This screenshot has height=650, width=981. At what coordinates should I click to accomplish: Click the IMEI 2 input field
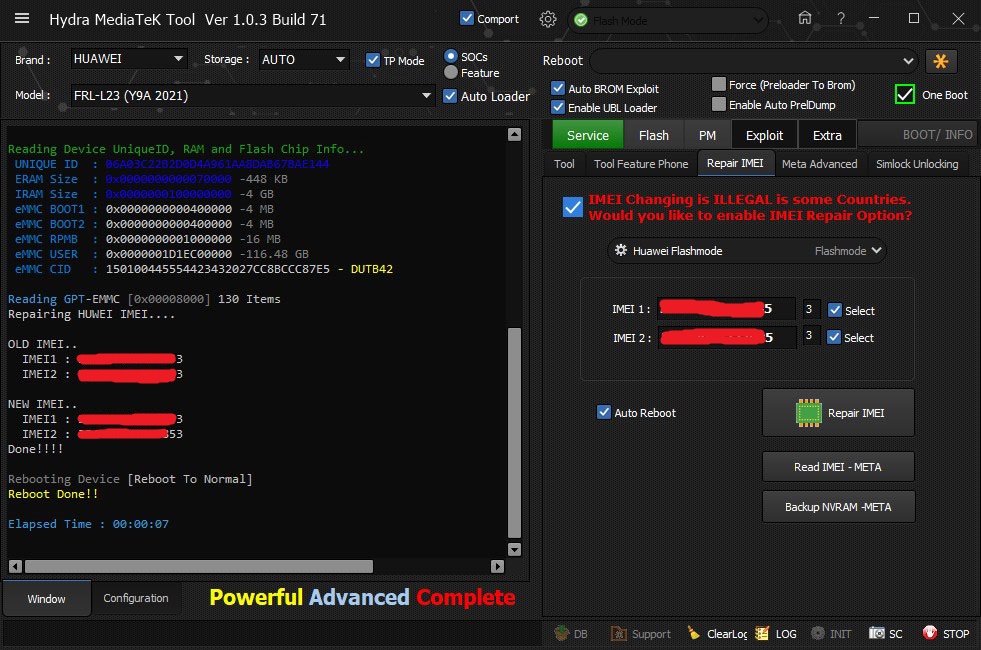726,337
